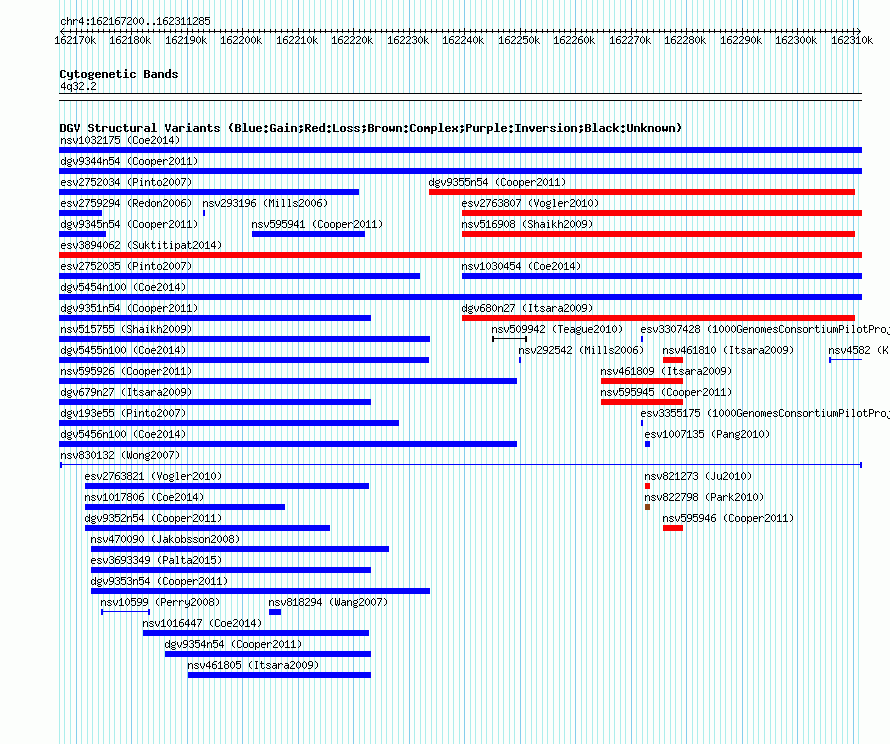Select the dgv9344n54 (Cooper2011) label
890x744 pixels.
[129, 161]
